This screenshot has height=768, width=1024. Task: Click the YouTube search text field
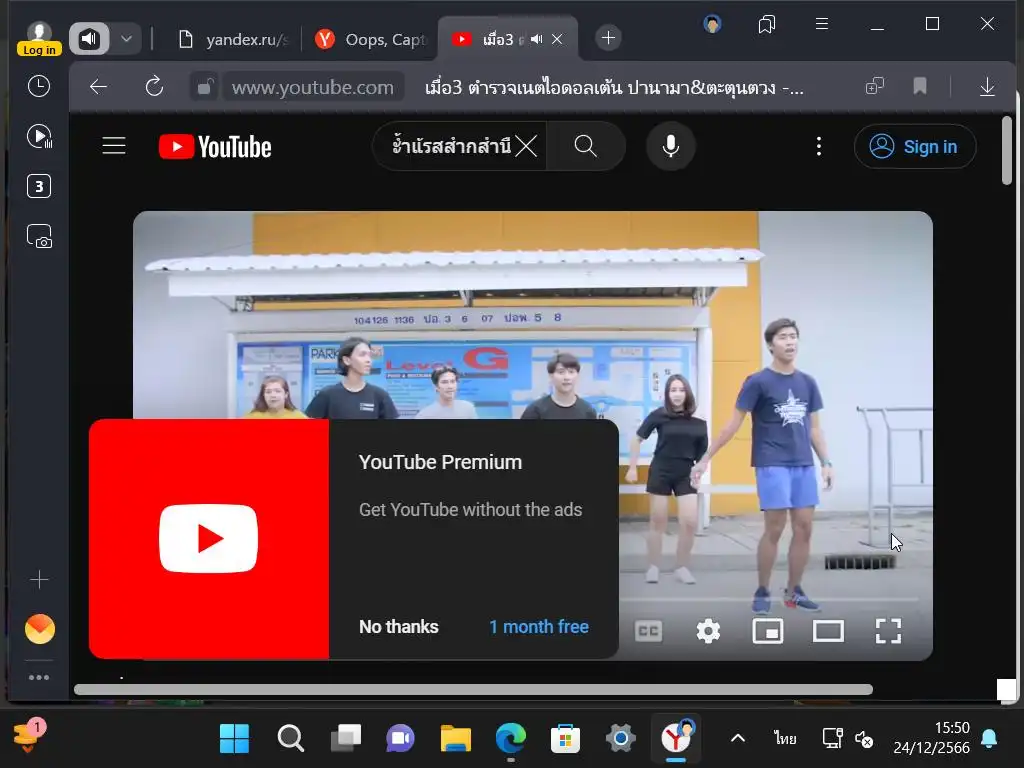(451, 146)
